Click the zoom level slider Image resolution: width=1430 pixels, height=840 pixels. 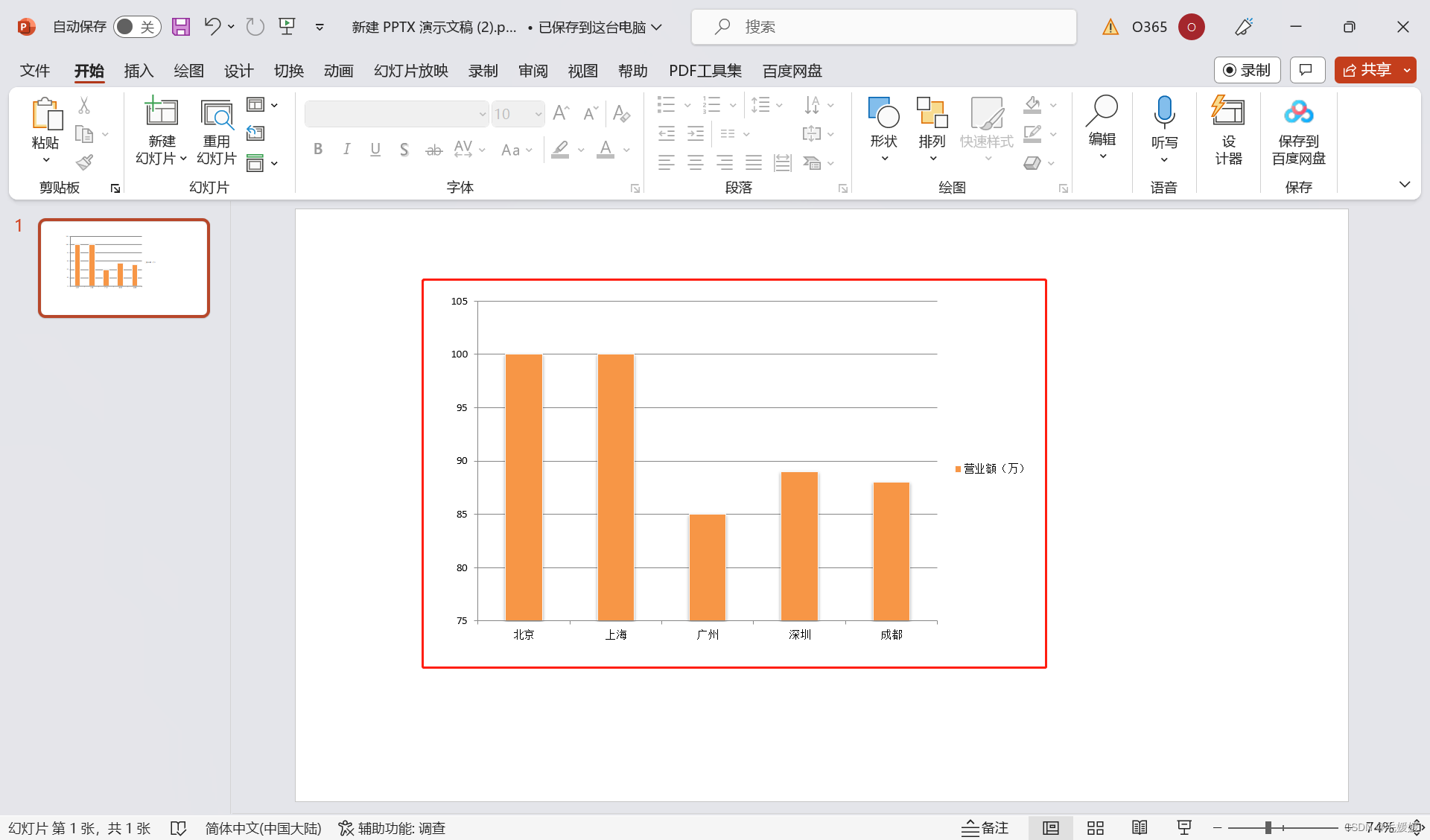[x=1268, y=827]
